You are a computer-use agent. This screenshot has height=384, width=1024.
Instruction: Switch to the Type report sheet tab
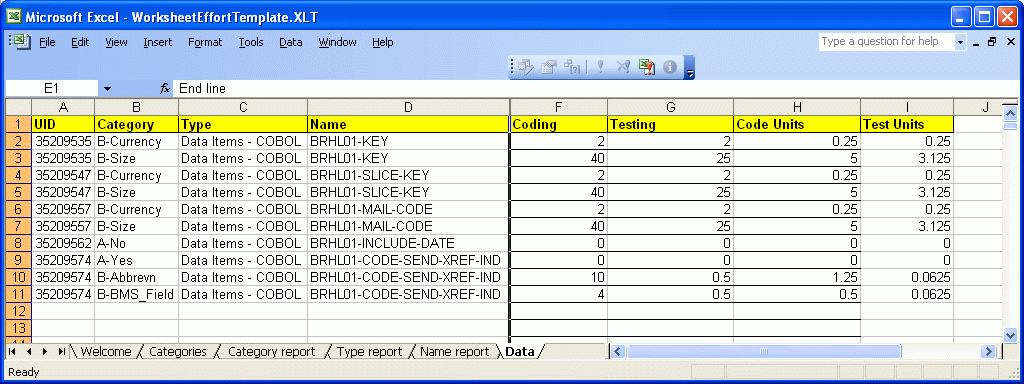[370, 351]
